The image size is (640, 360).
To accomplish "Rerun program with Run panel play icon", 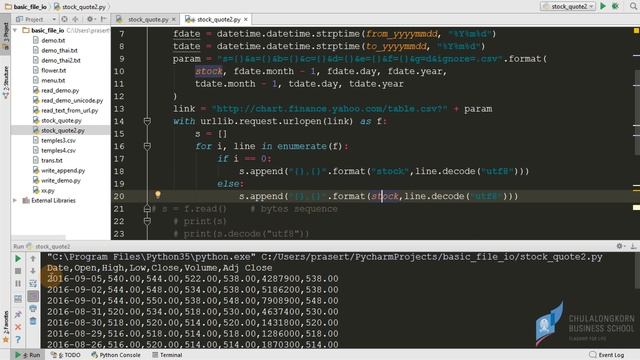I will (18, 258).
